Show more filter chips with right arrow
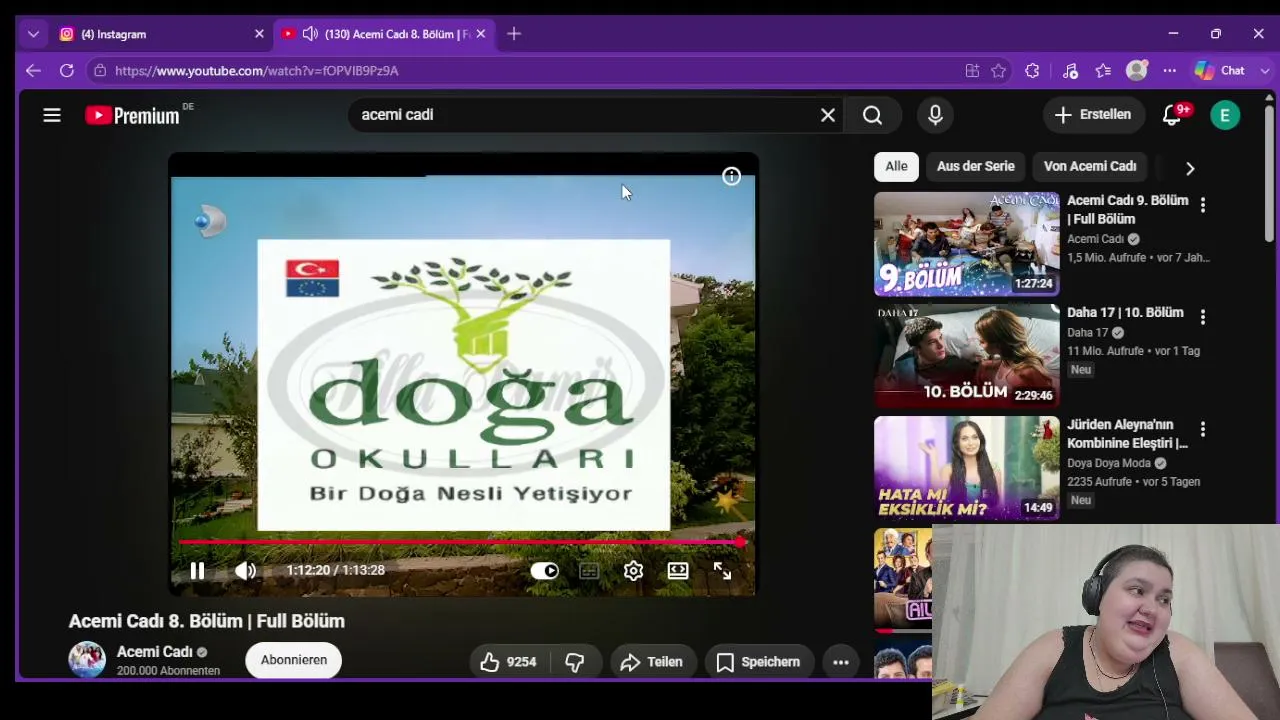This screenshot has width=1280, height=720. click(1190, 168)
